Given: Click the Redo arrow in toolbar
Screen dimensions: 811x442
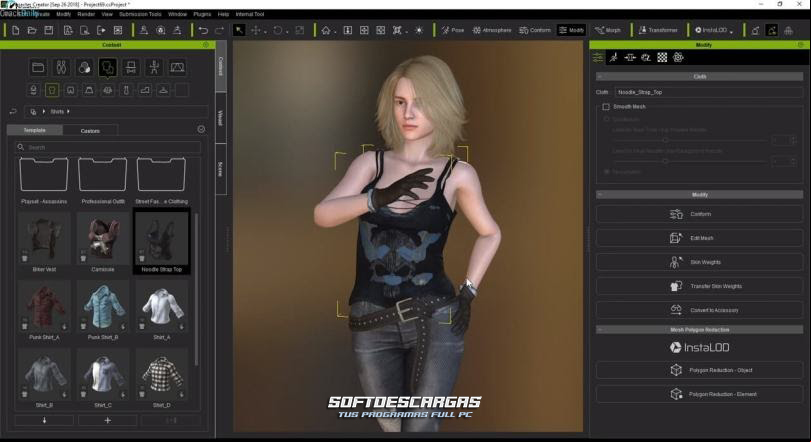Looking at the screenshot, I should point(219,31).
